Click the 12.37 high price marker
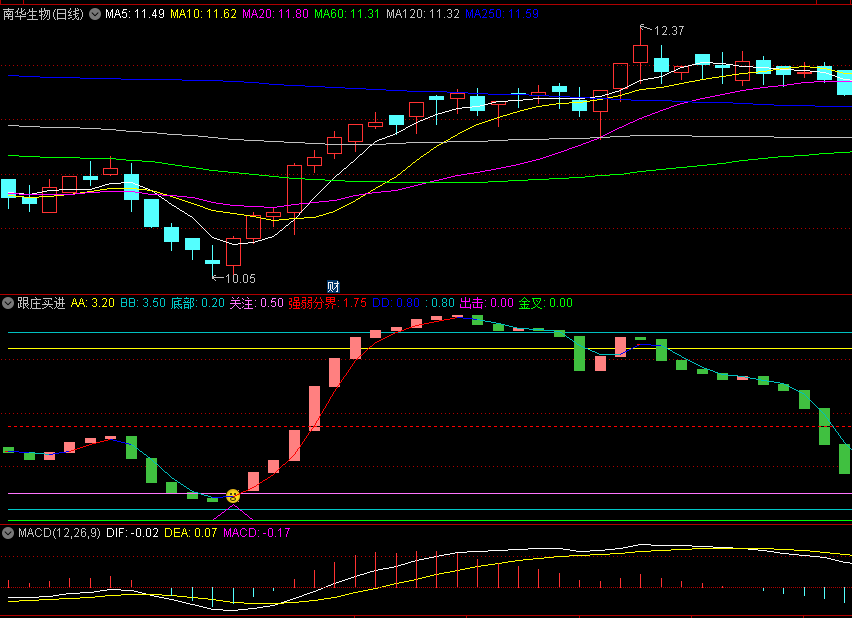Image resolution: width=852 pixels, height=618 pixels. pos(669,31)
